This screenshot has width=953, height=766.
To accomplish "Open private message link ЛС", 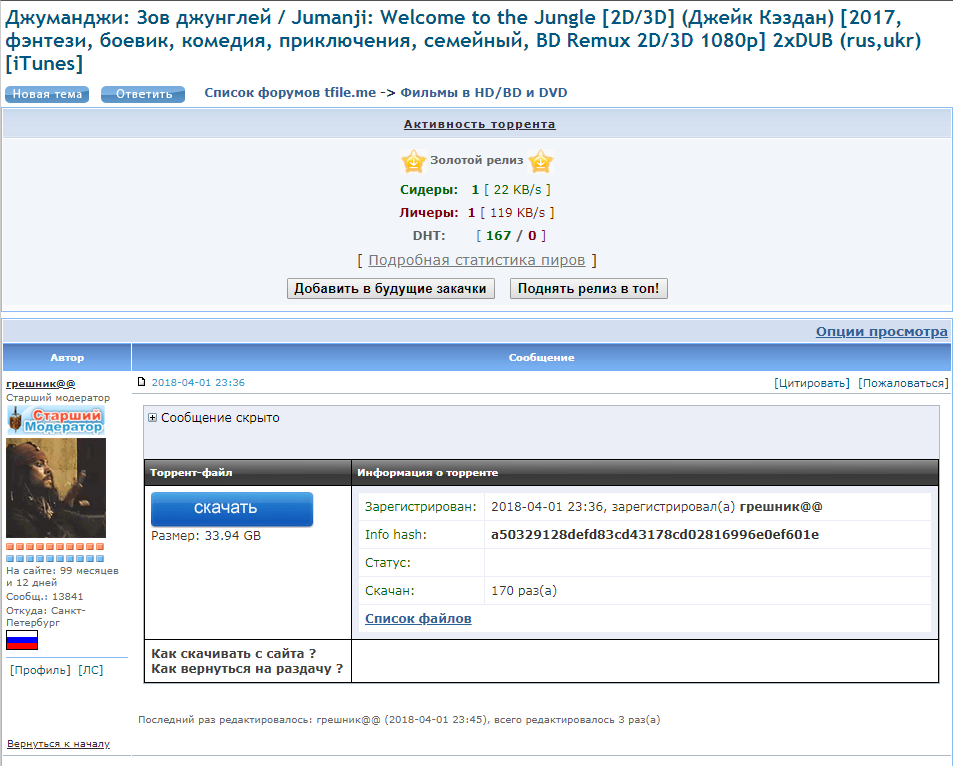I will 91,670.
